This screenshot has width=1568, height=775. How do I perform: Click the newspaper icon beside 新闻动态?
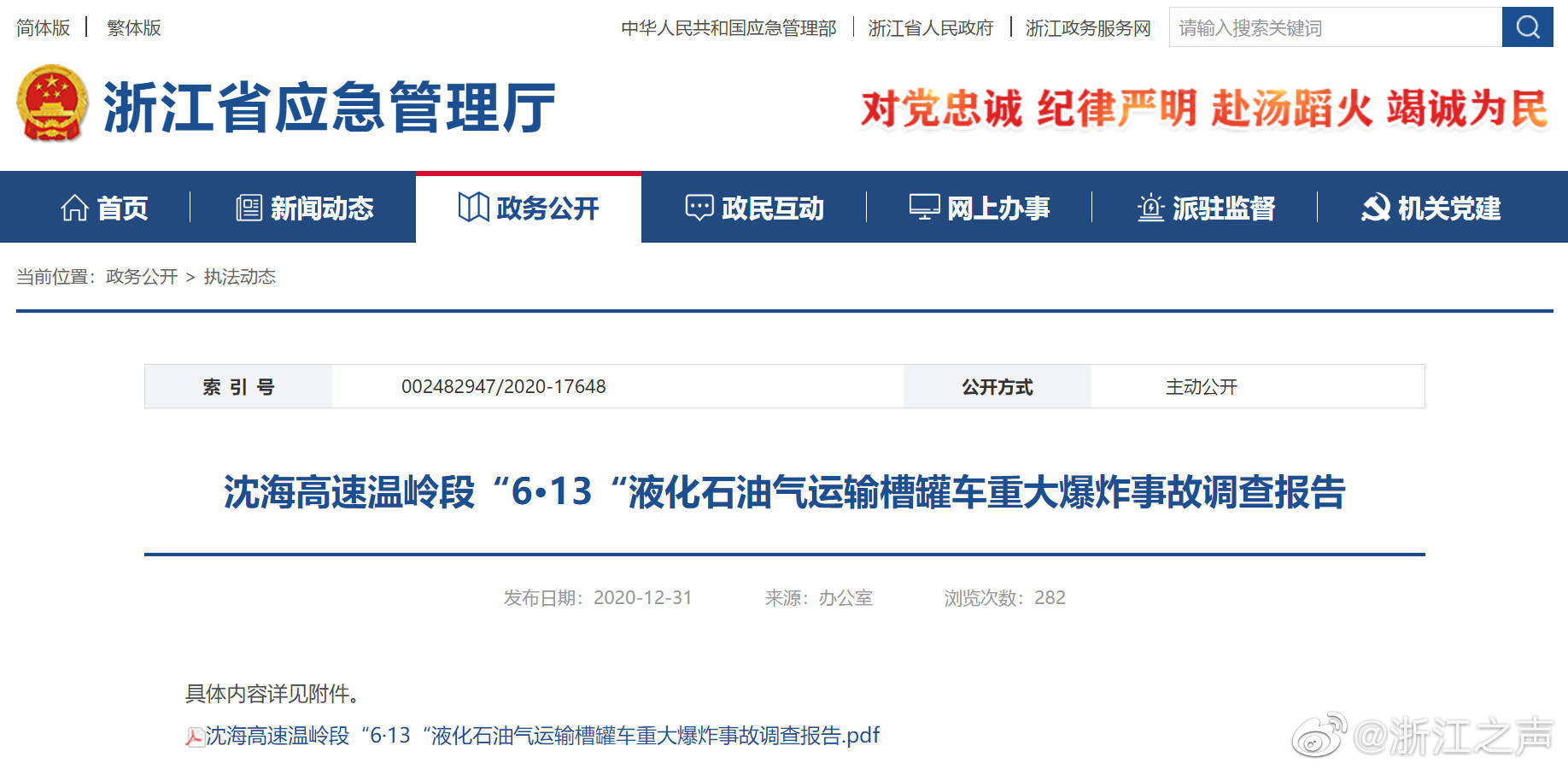(249, 208)
